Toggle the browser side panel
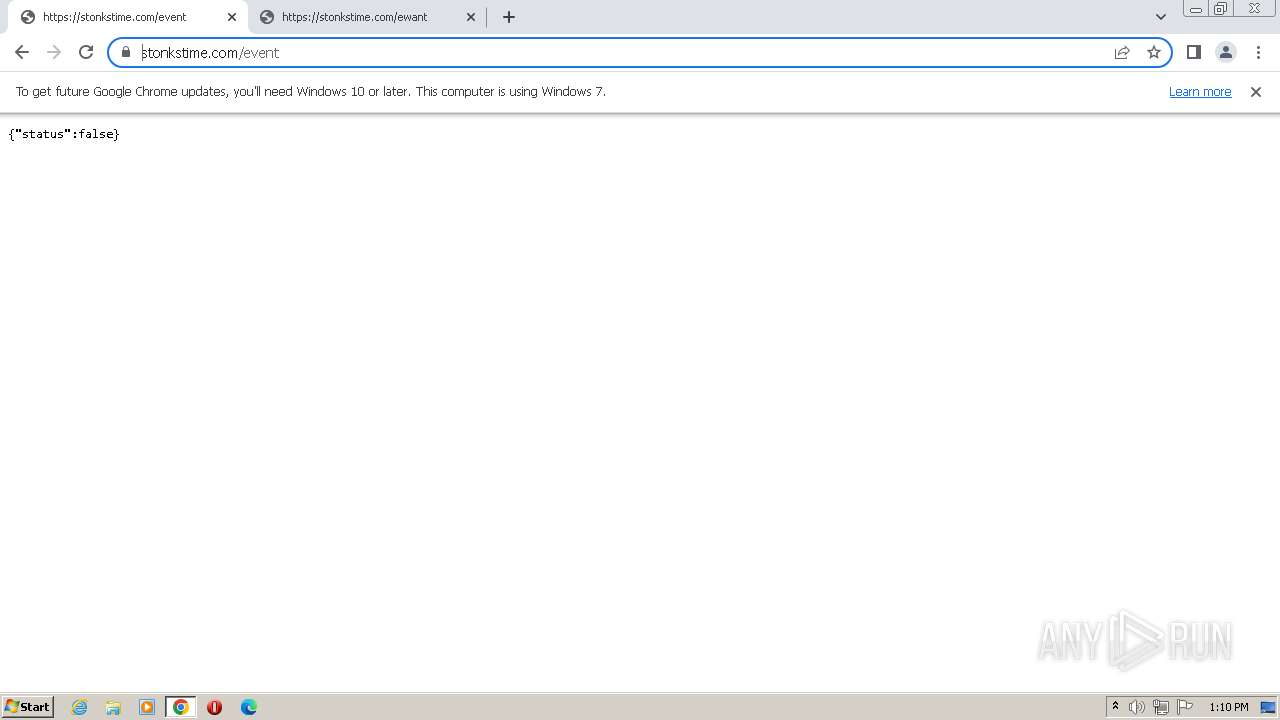The width and height of the screenshot is (1280, 720). 1193,52
